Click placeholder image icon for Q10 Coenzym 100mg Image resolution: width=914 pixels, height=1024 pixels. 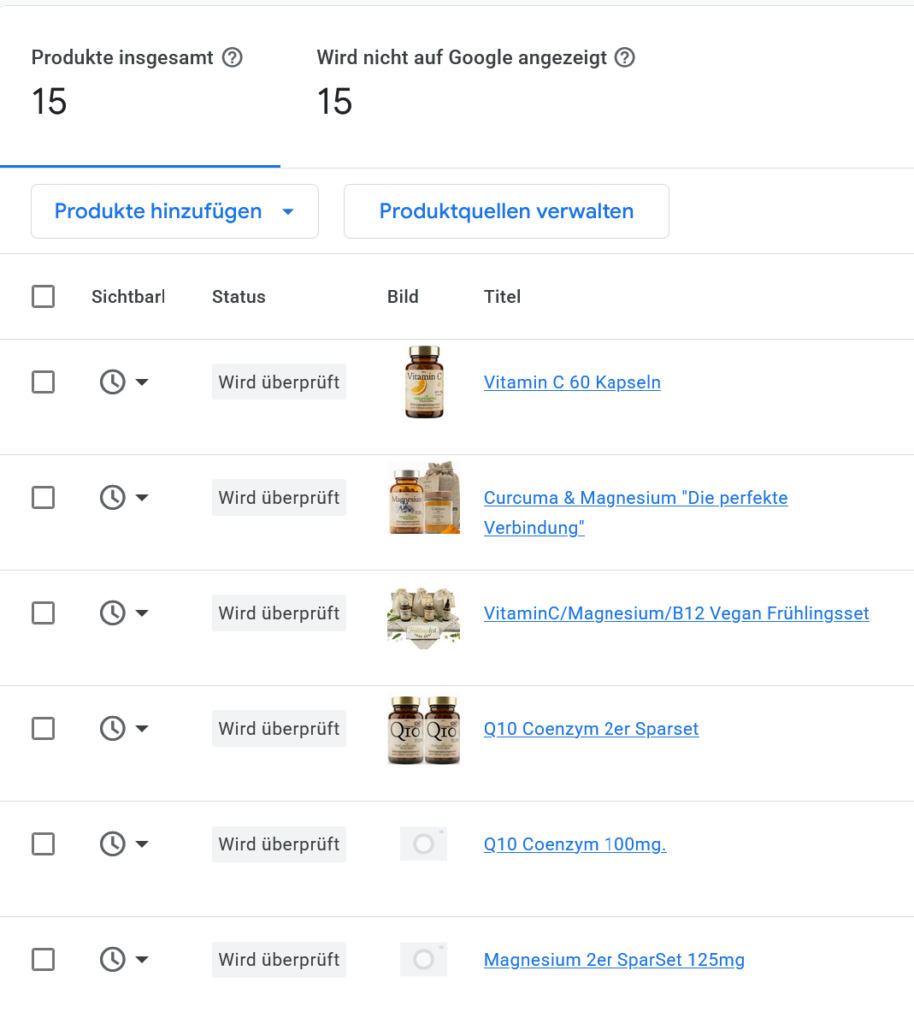click(423, 844)
